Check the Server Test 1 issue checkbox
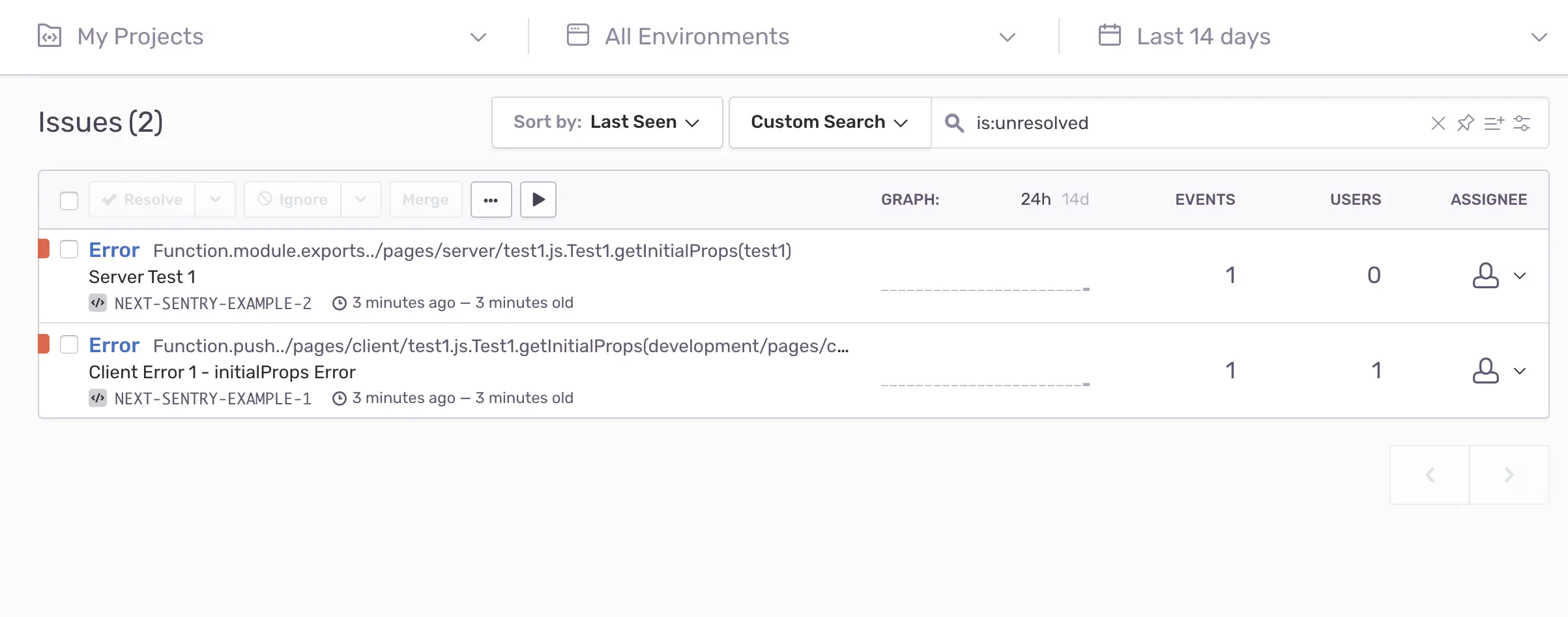The height and width of the screenshot is (617, 1568). [69, 250]
